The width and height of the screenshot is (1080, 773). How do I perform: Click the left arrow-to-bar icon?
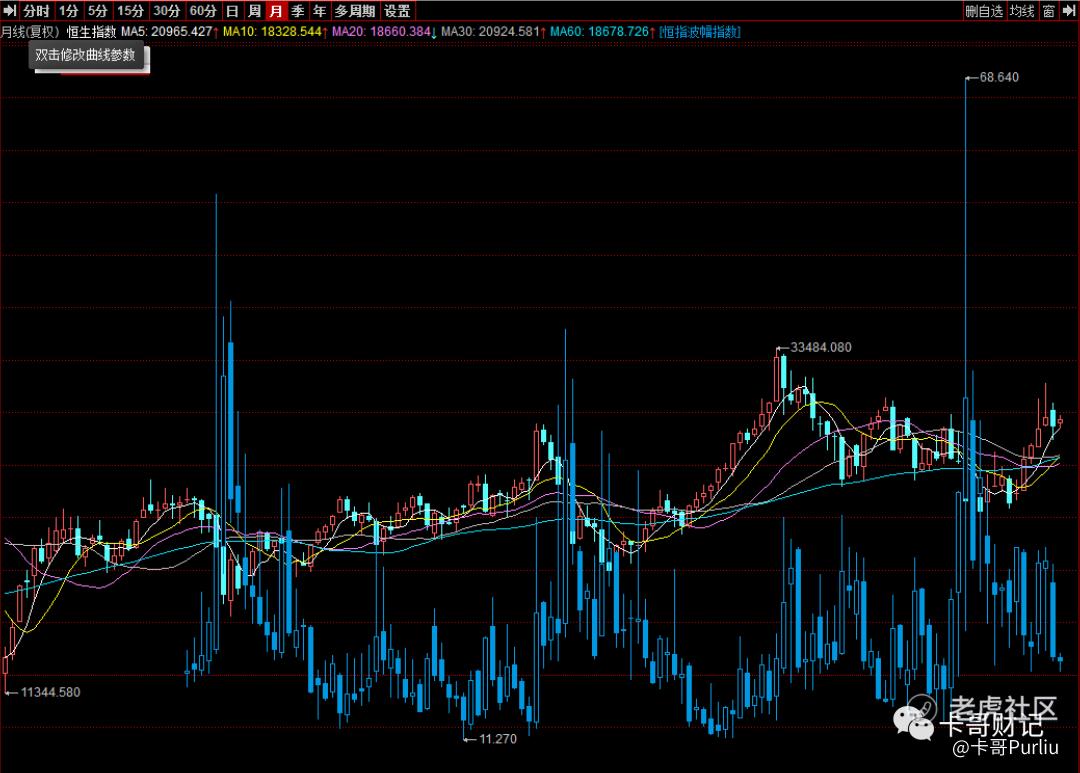point(10,10)
